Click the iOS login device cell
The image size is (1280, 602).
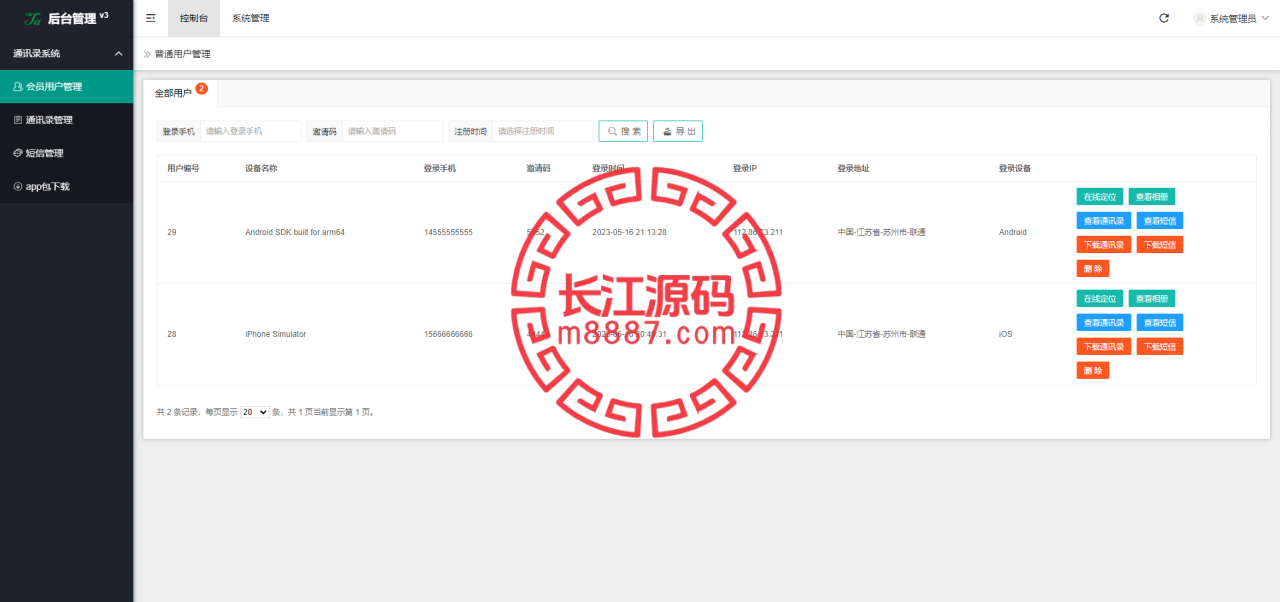pos(1005,334)
